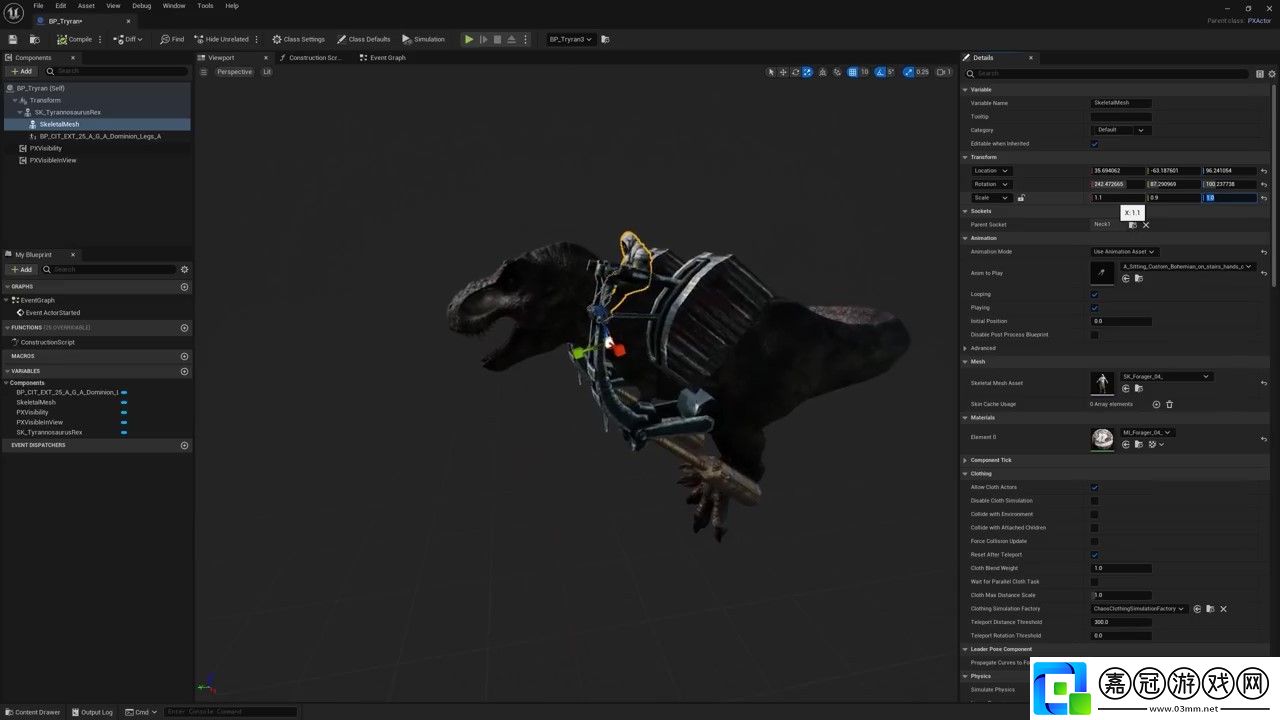Click the Eject button in play controls
The width and height of the screenshot is (1280, 720).
point(511,39)
